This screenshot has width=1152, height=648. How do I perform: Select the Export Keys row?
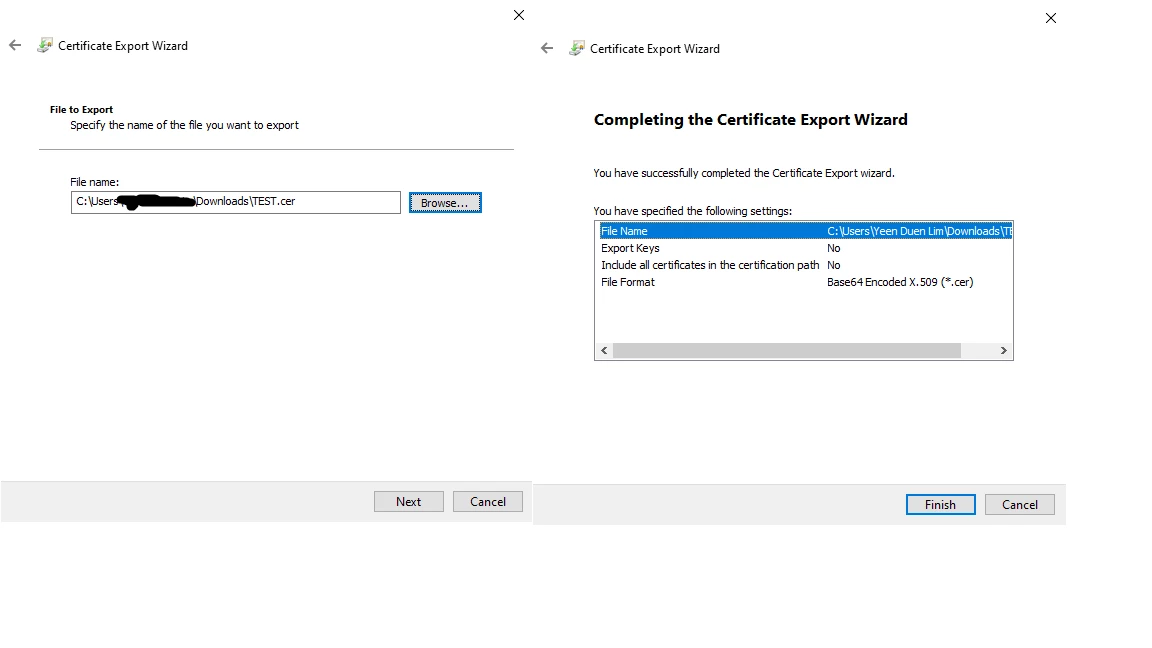tap(806, 248)
